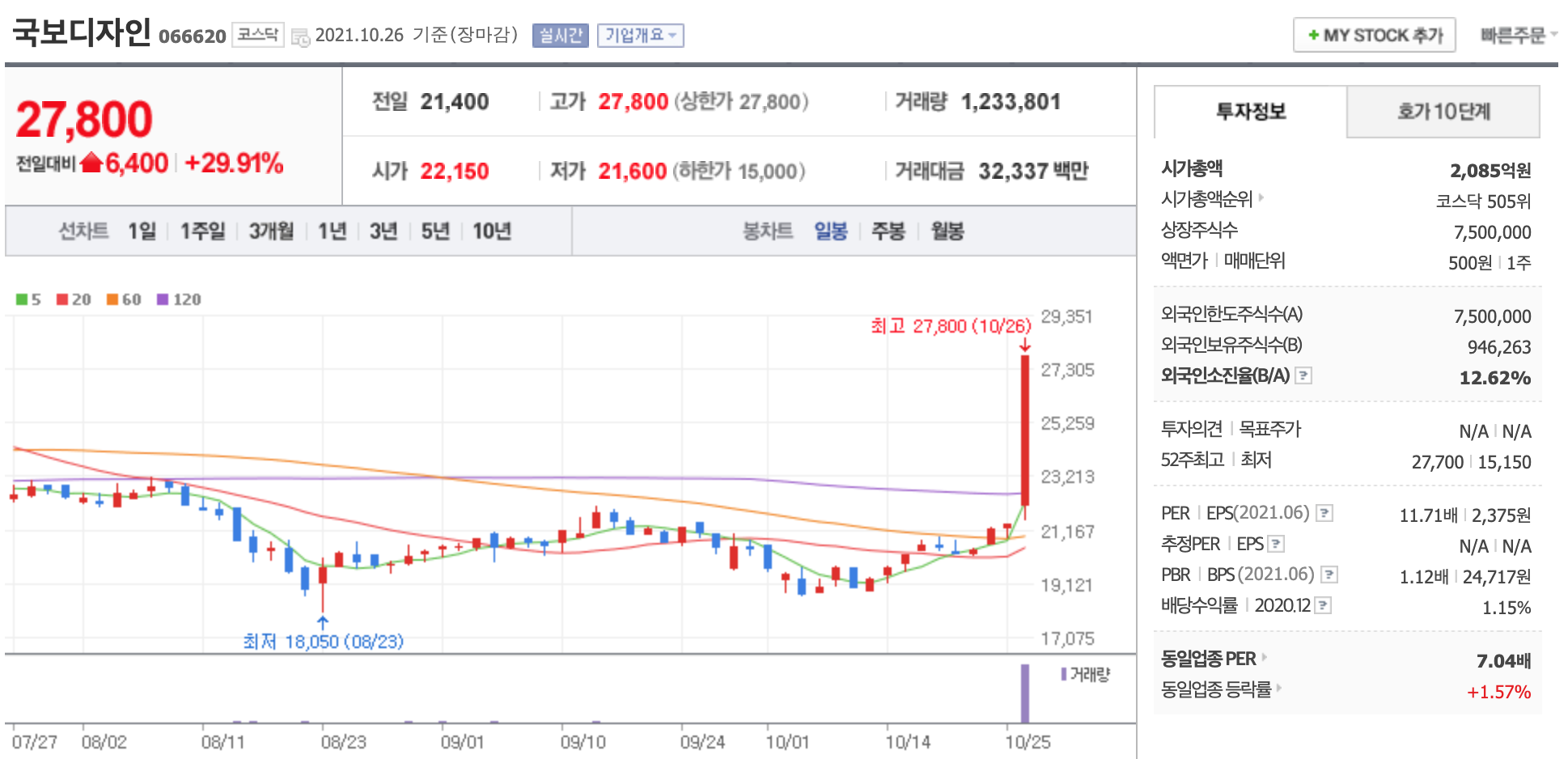The image size is (1568, 759).
Task: Click the 동일업종 PER value 7.04배
Action: click(1504, 661)
